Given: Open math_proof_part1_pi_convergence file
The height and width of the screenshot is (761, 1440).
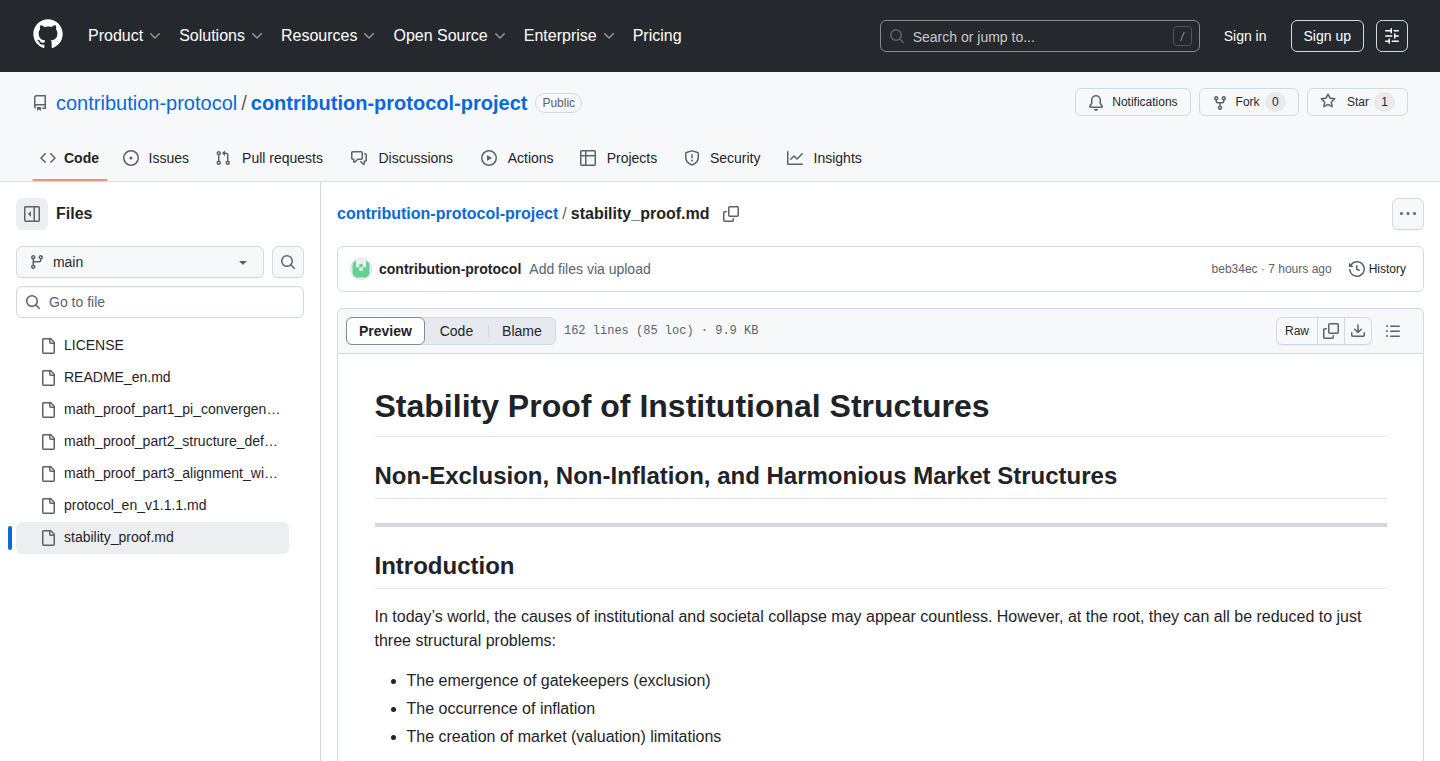Looking at the screenshot, I should point(152,409).
